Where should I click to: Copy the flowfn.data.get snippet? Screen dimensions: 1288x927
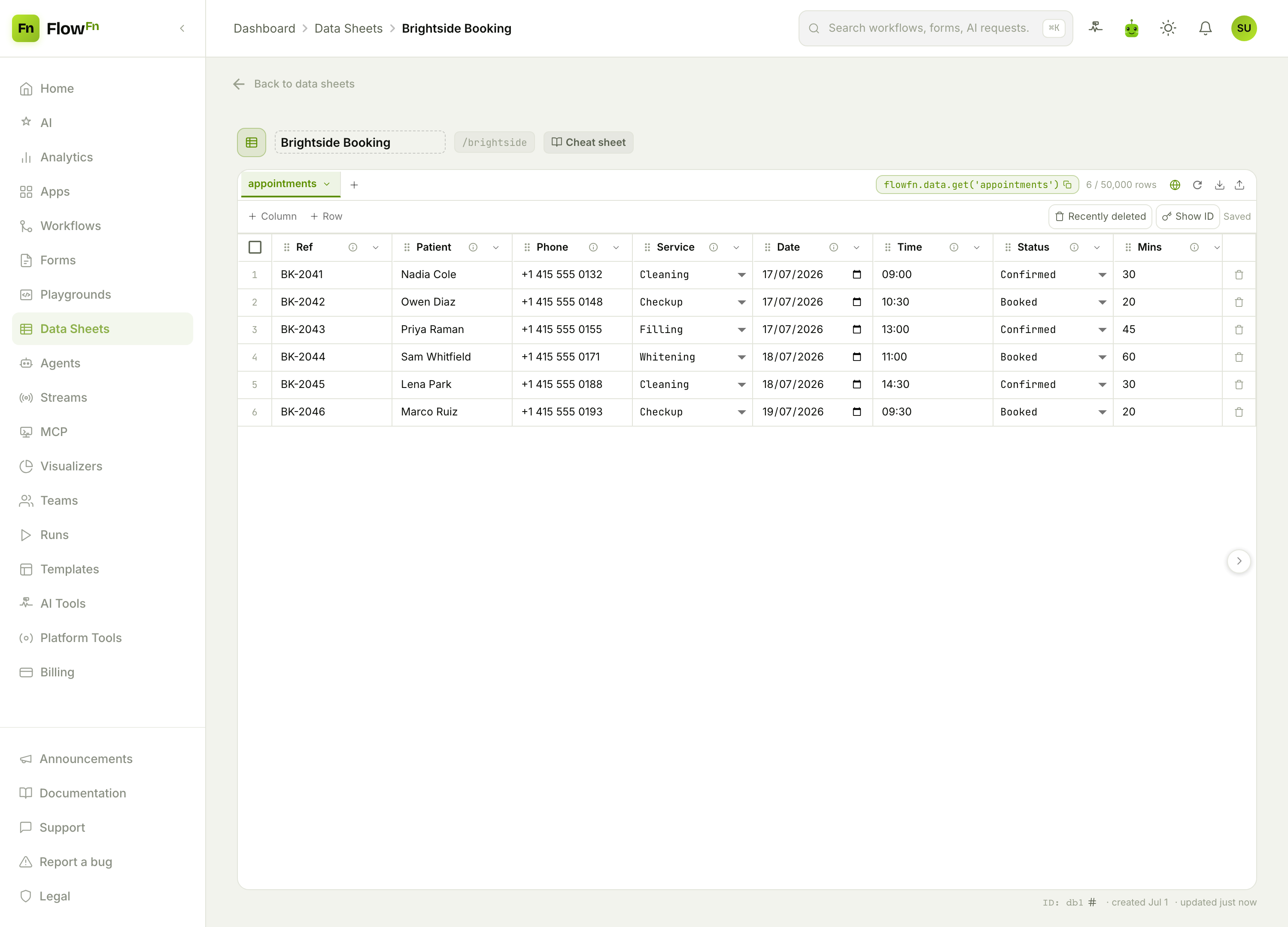(1068, 185)
